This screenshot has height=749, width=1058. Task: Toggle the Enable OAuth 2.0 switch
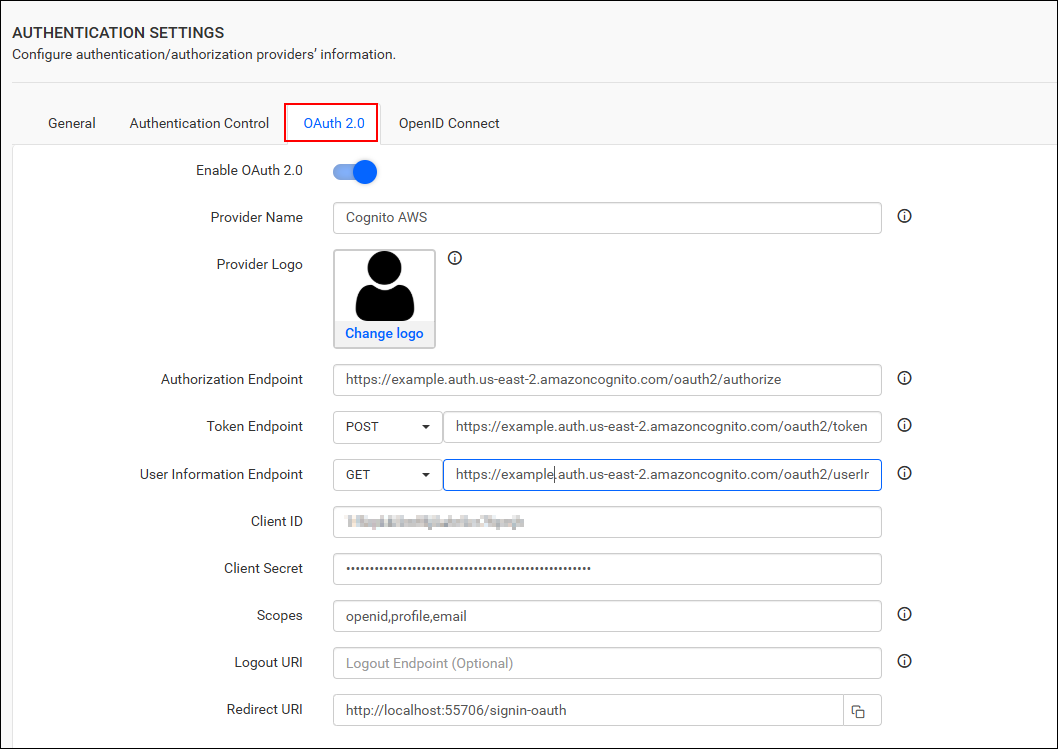355,172
